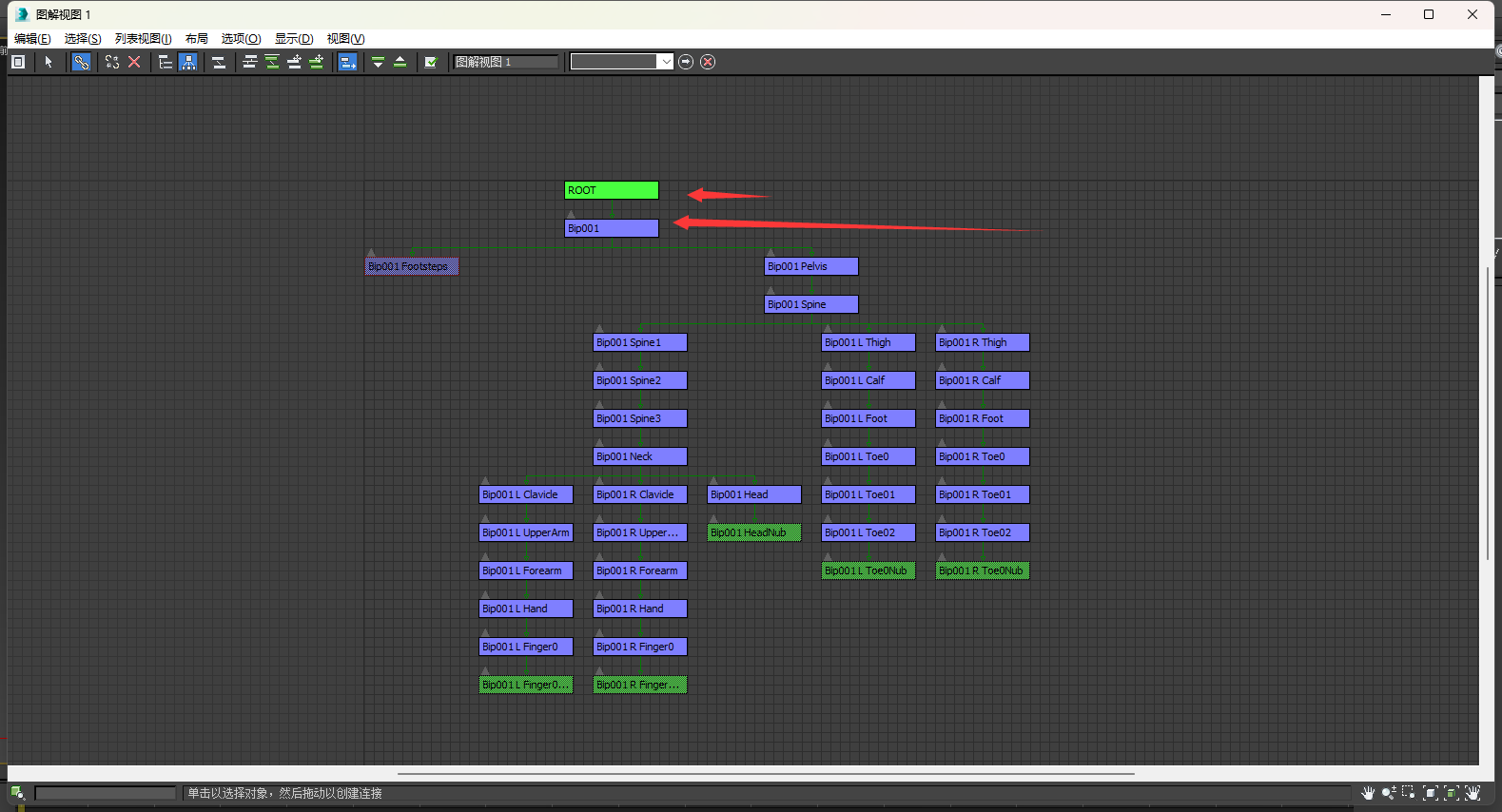Click the node name search field
The height and width of the screenshot is (812, 1502).
[x=106, y=793]
